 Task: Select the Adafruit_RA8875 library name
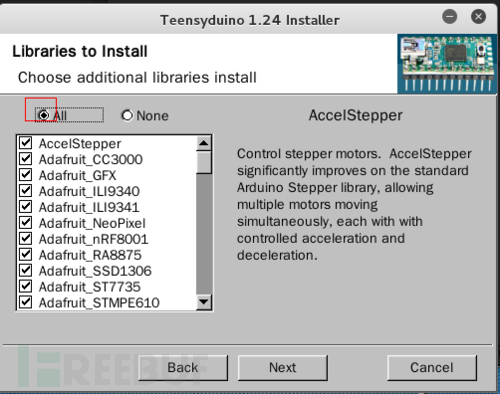[90, 255]
